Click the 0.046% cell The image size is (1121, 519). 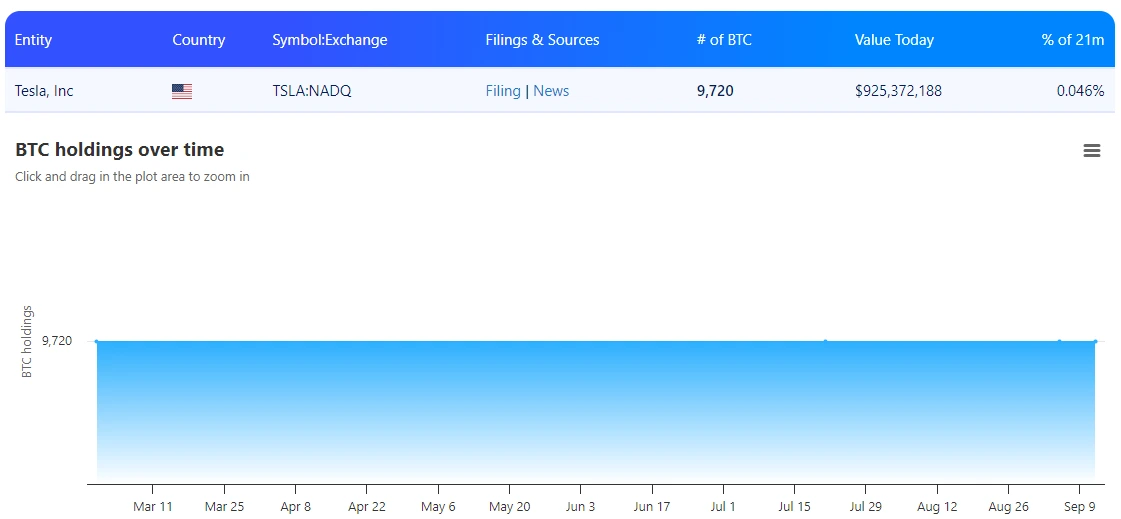click(1080, 91)
